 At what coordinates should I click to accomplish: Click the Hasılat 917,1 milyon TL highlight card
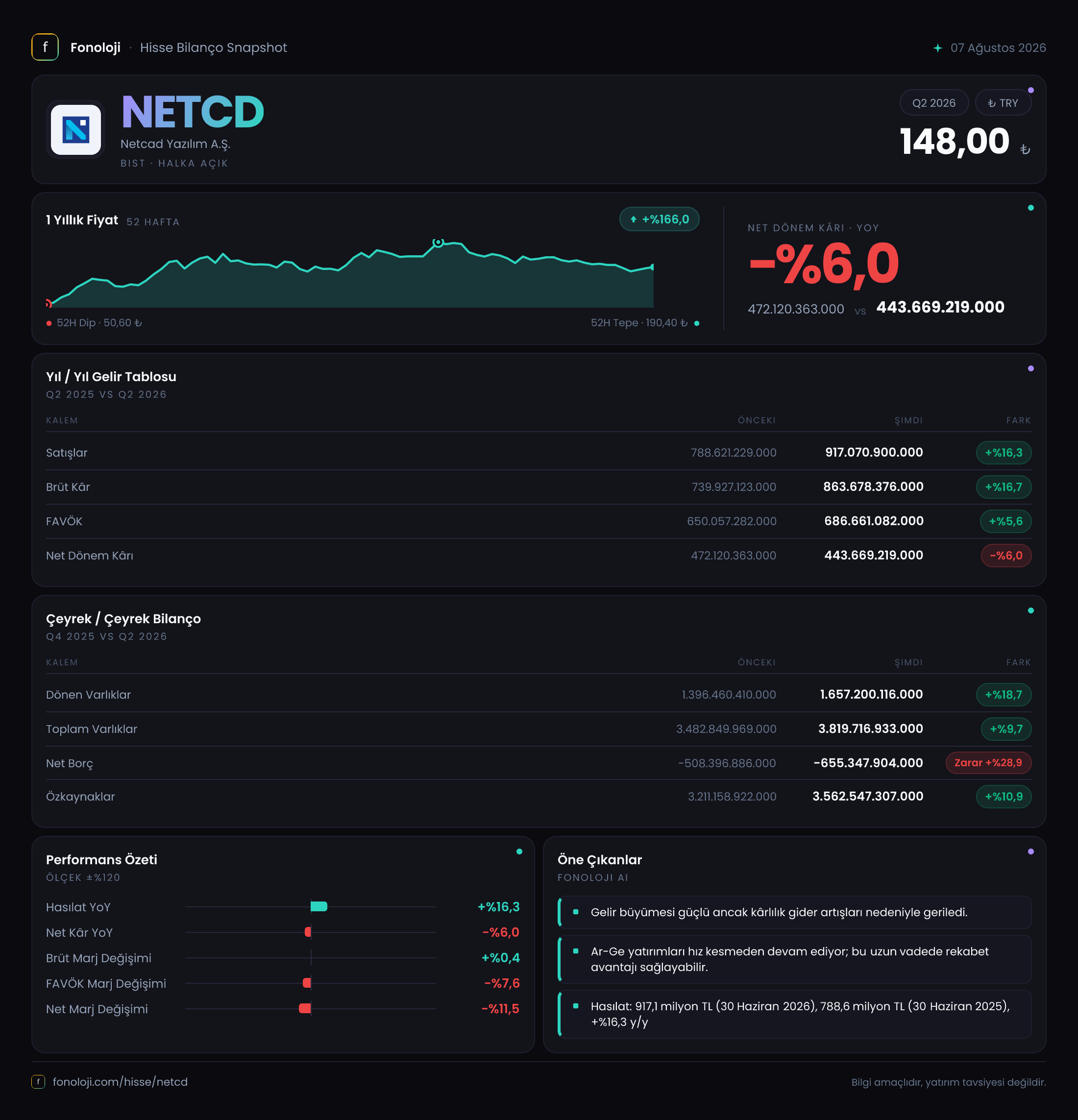pos(794,1014)
